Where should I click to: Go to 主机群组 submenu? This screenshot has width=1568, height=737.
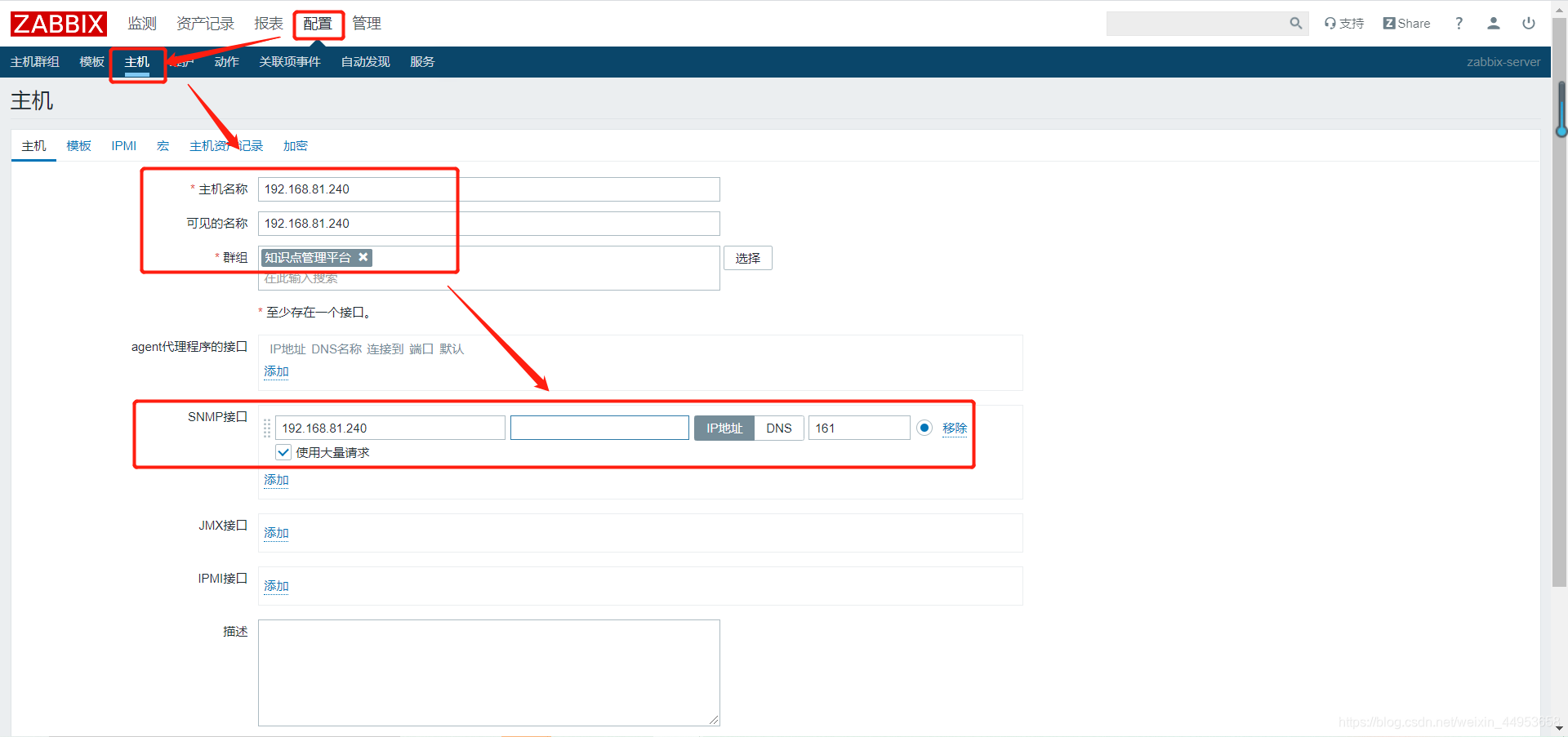(x=34, y=62)
